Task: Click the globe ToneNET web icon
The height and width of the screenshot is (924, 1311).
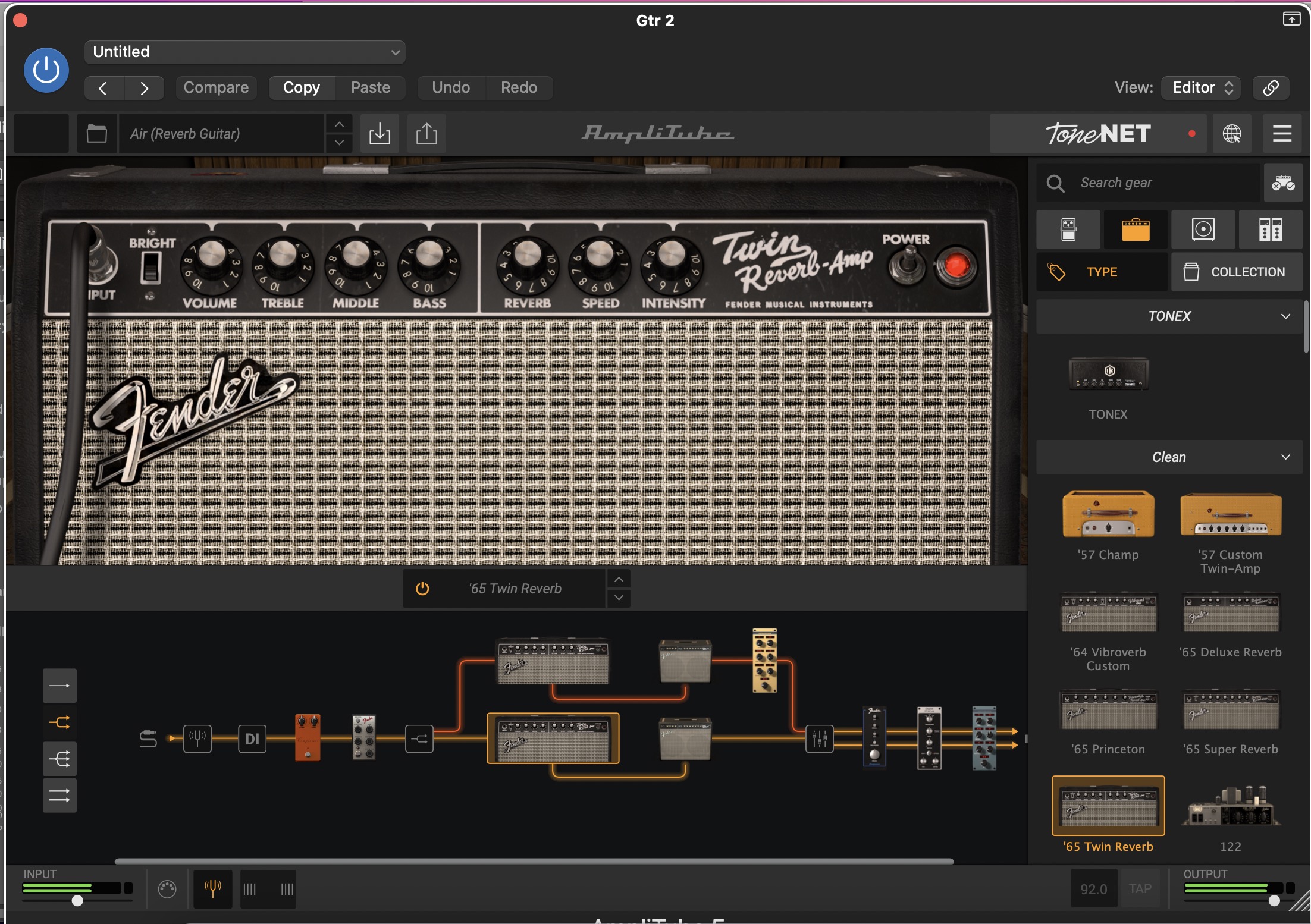Action: (1232, 134)
